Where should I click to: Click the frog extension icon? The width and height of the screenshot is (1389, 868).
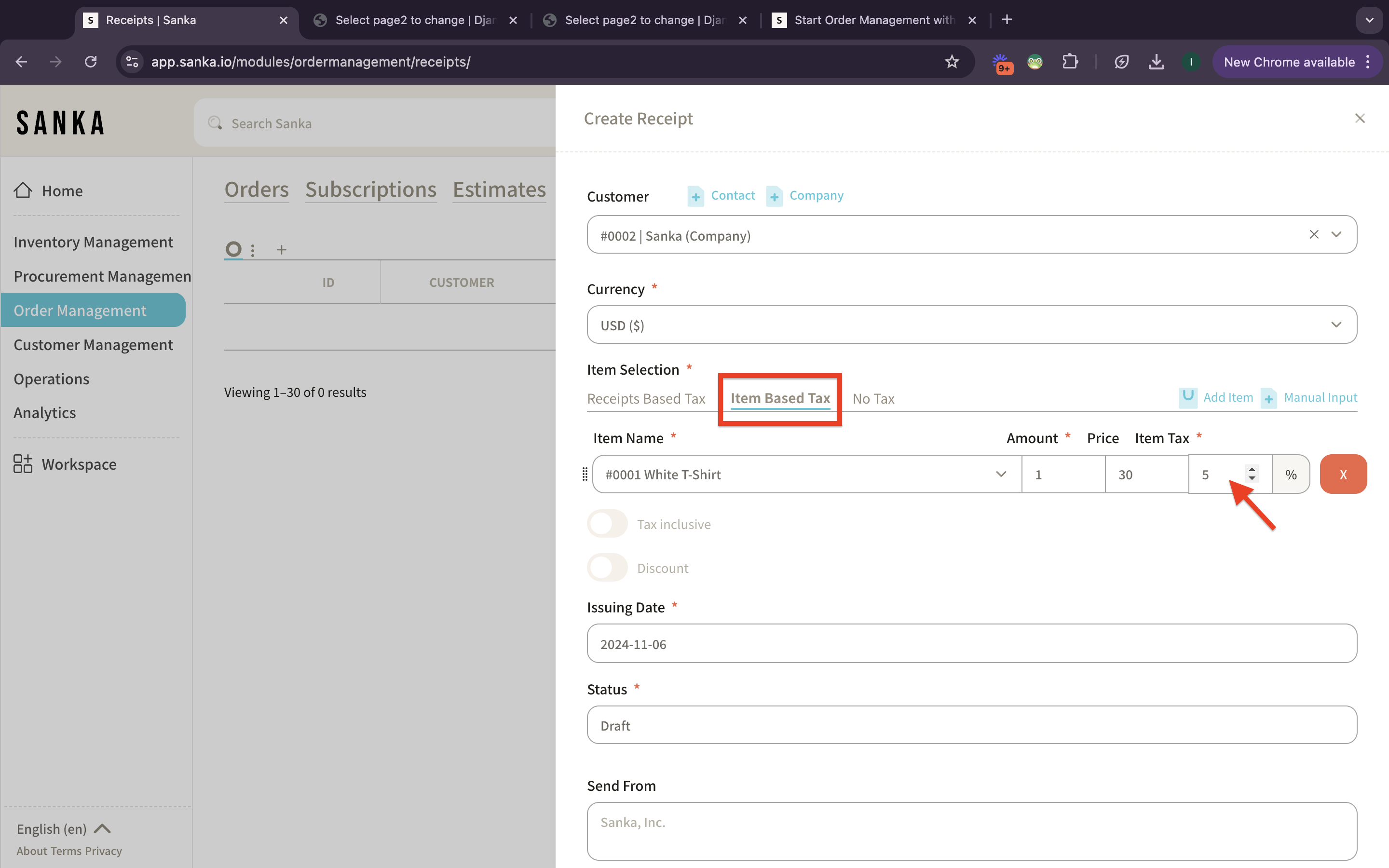click(x=1035, y=61)
